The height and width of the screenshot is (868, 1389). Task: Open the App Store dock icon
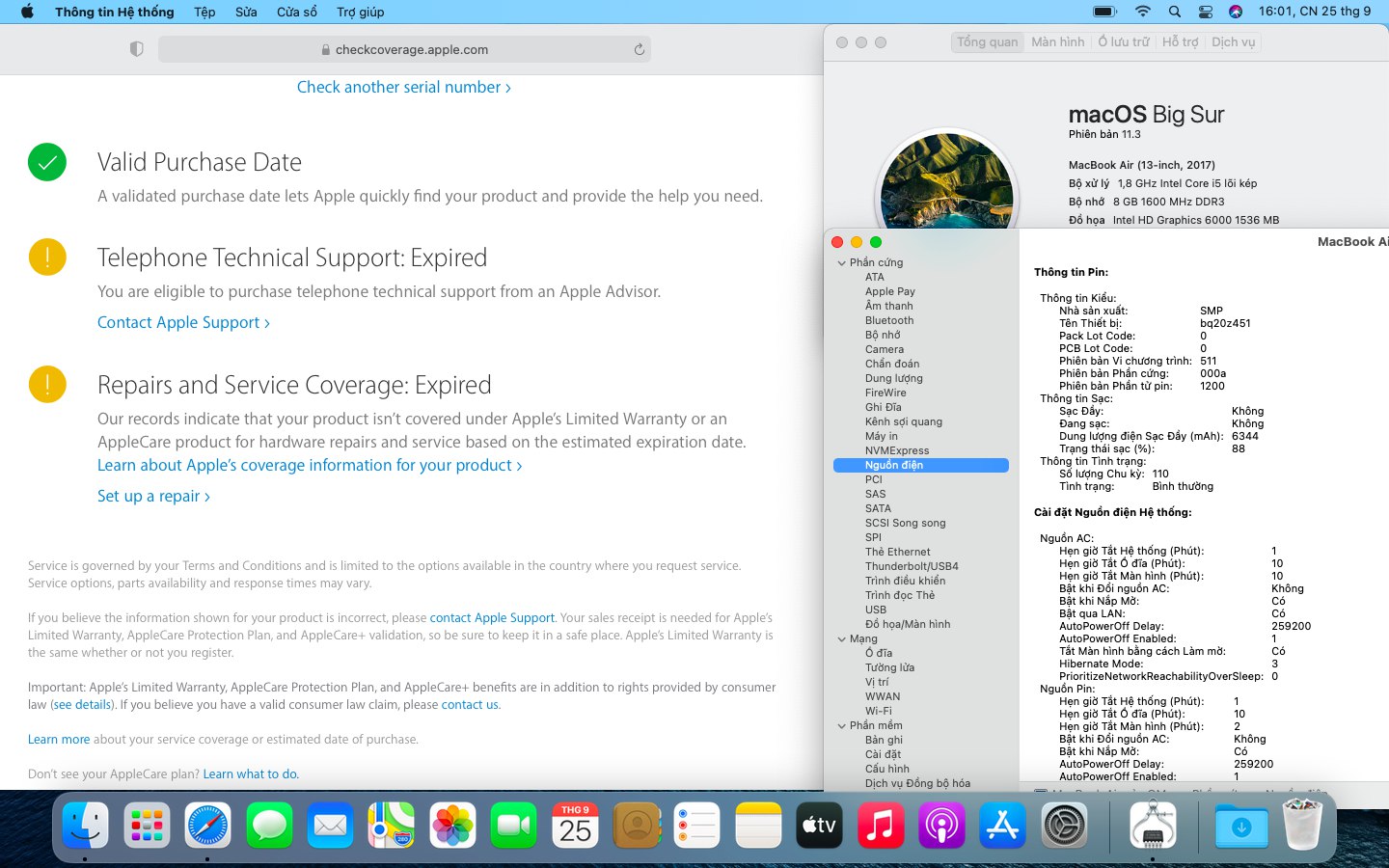pyautogui.click(x=1002, y=827)
